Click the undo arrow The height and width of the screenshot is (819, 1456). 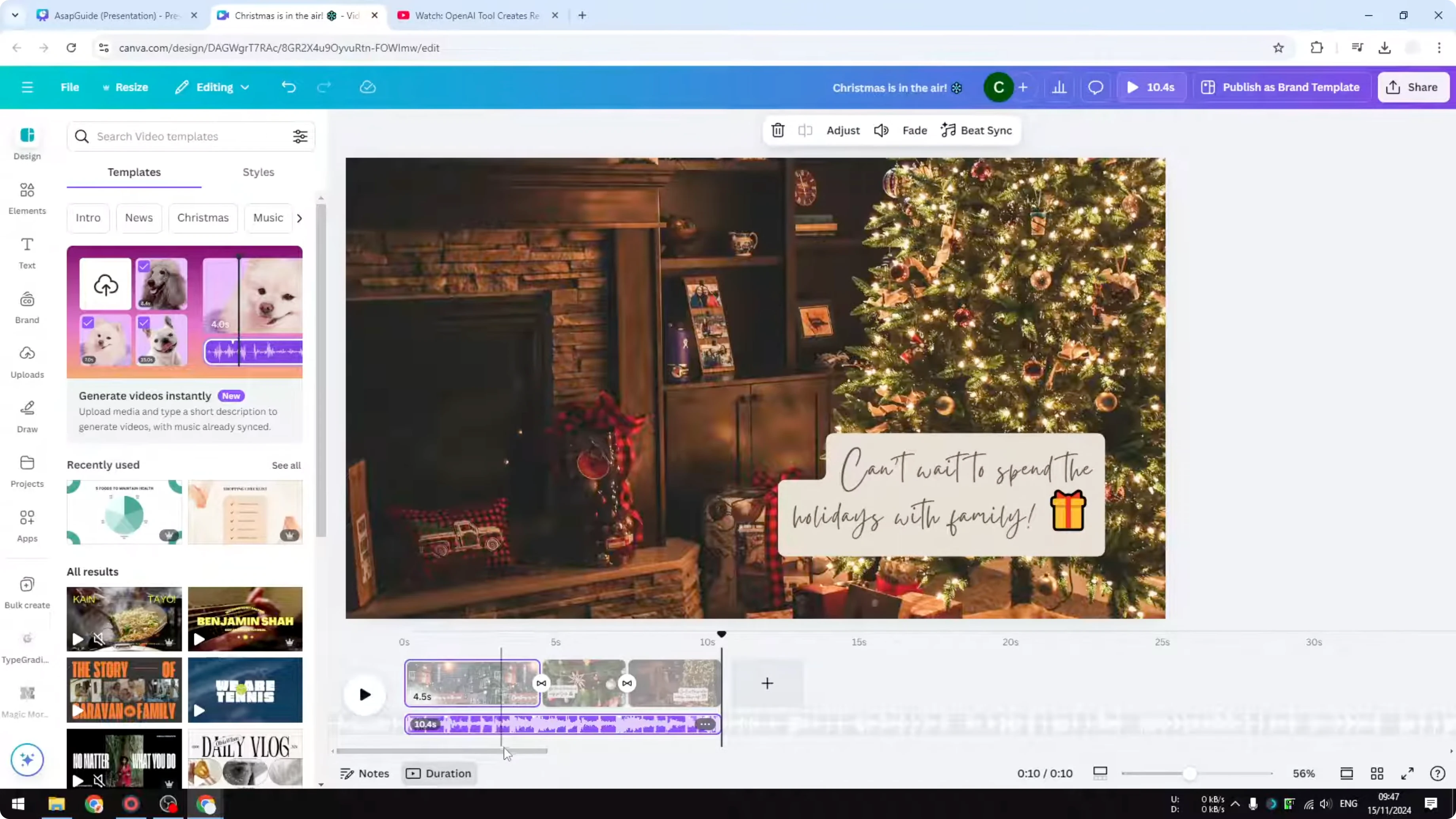pos(288,87)
